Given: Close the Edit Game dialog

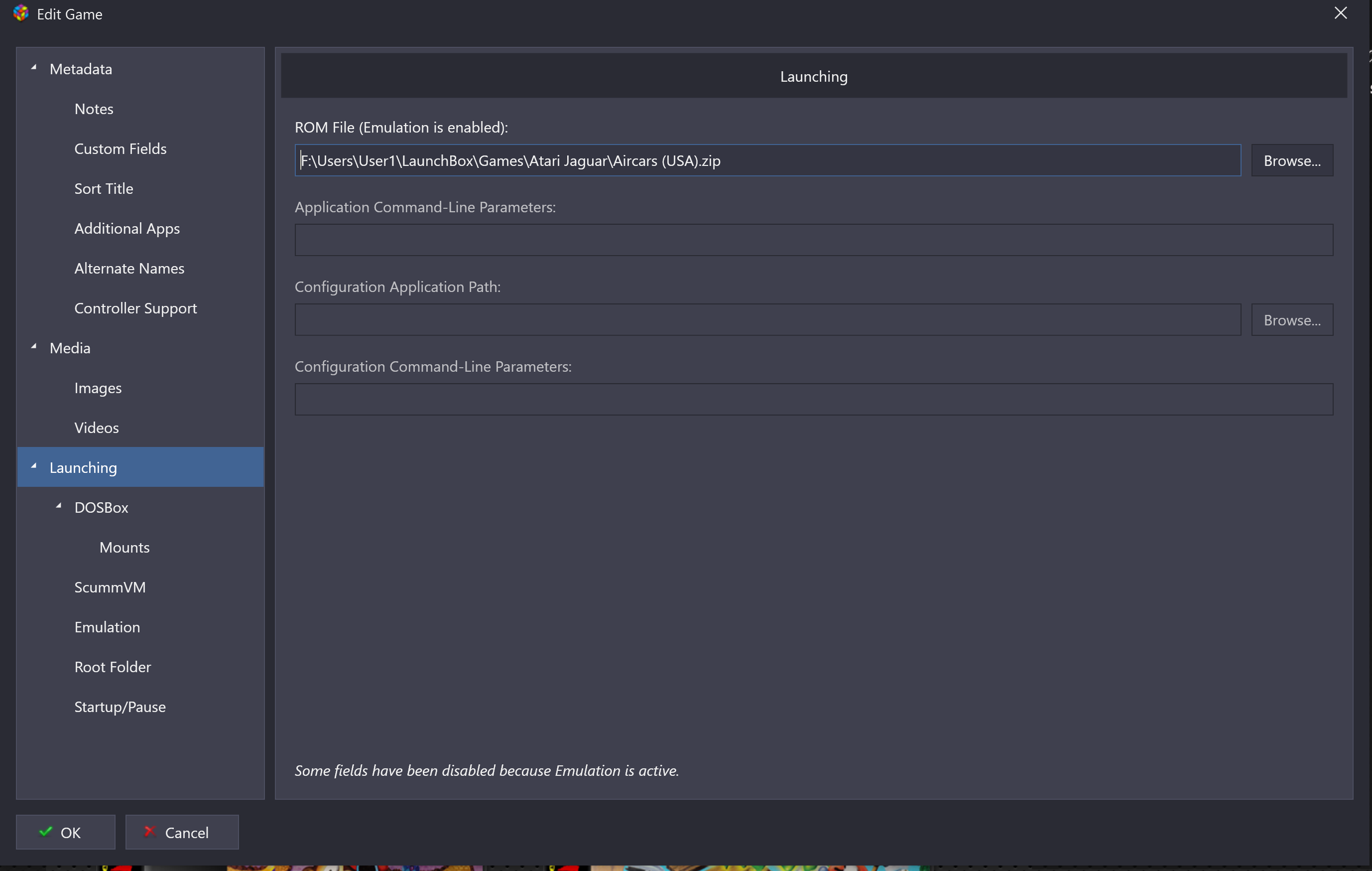Looking at the screenshot, I should tap(1340, 13).
